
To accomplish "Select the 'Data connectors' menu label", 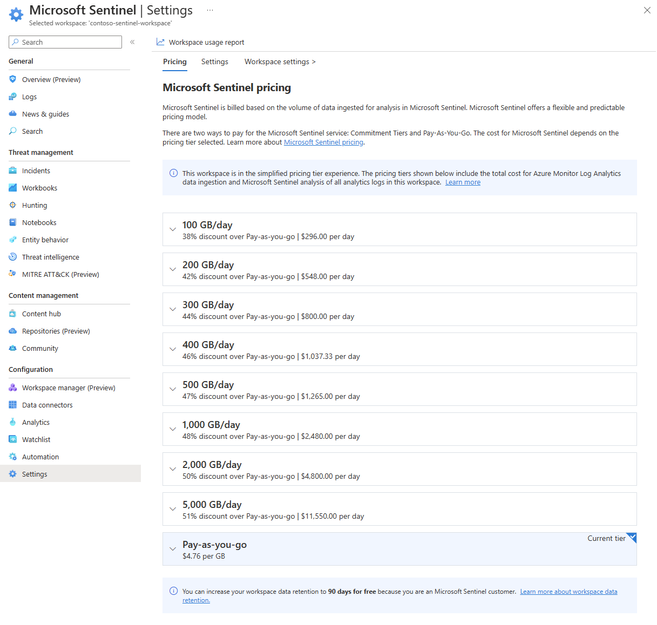I will 47,405.
